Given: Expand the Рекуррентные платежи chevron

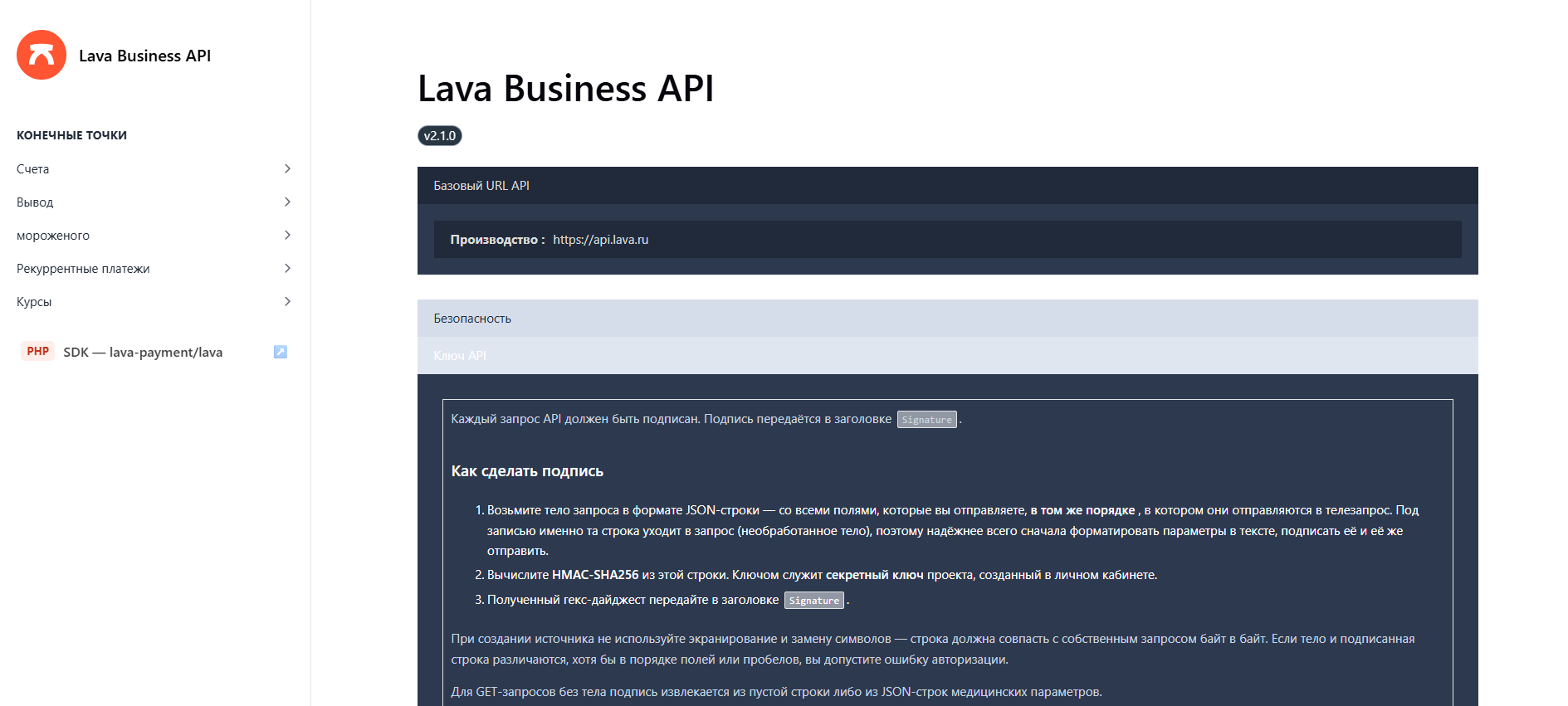Looking at the screenshot, I should click(287, 268).
